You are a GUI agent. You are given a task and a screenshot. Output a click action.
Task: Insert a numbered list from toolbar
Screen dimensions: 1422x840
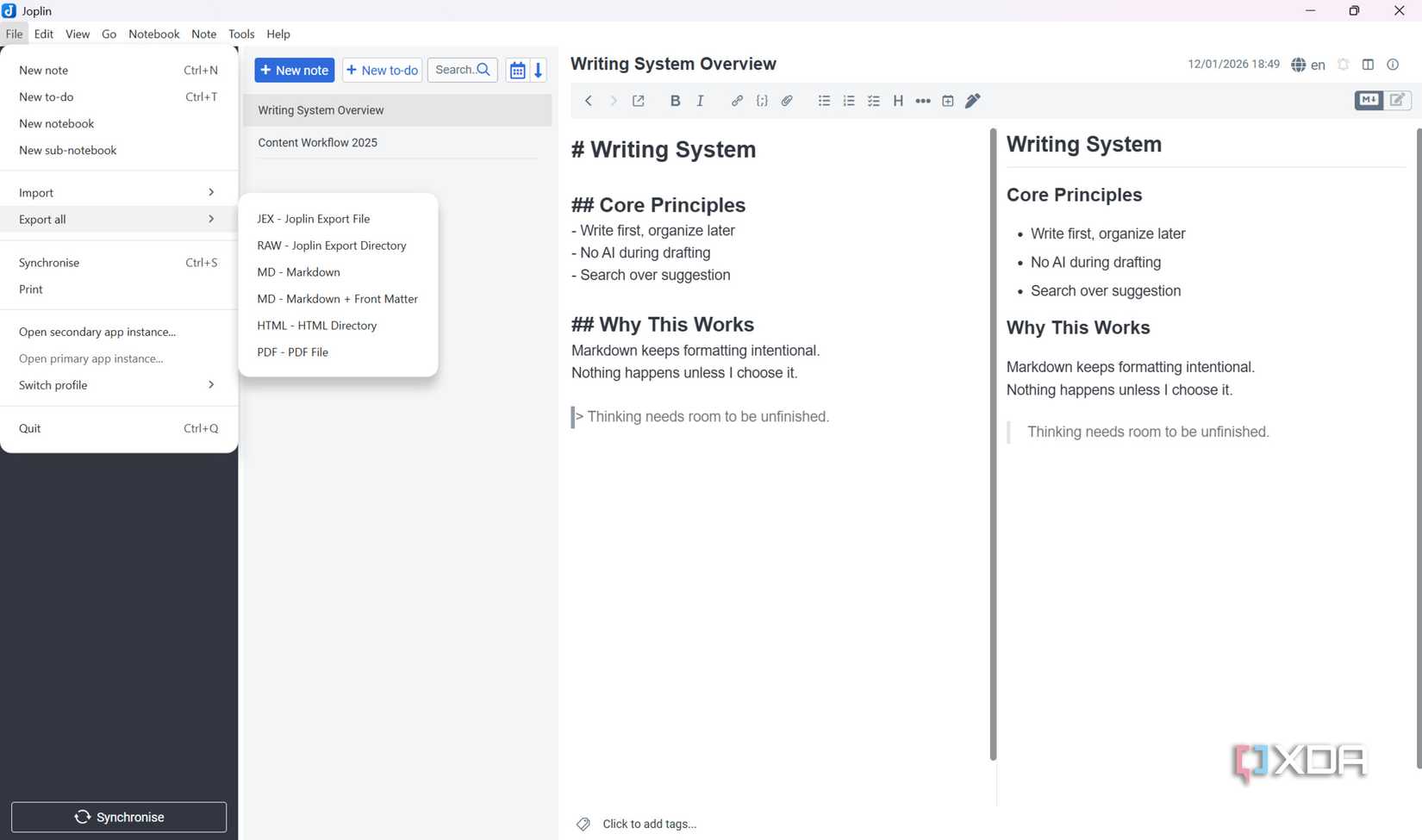pos(849,101)
